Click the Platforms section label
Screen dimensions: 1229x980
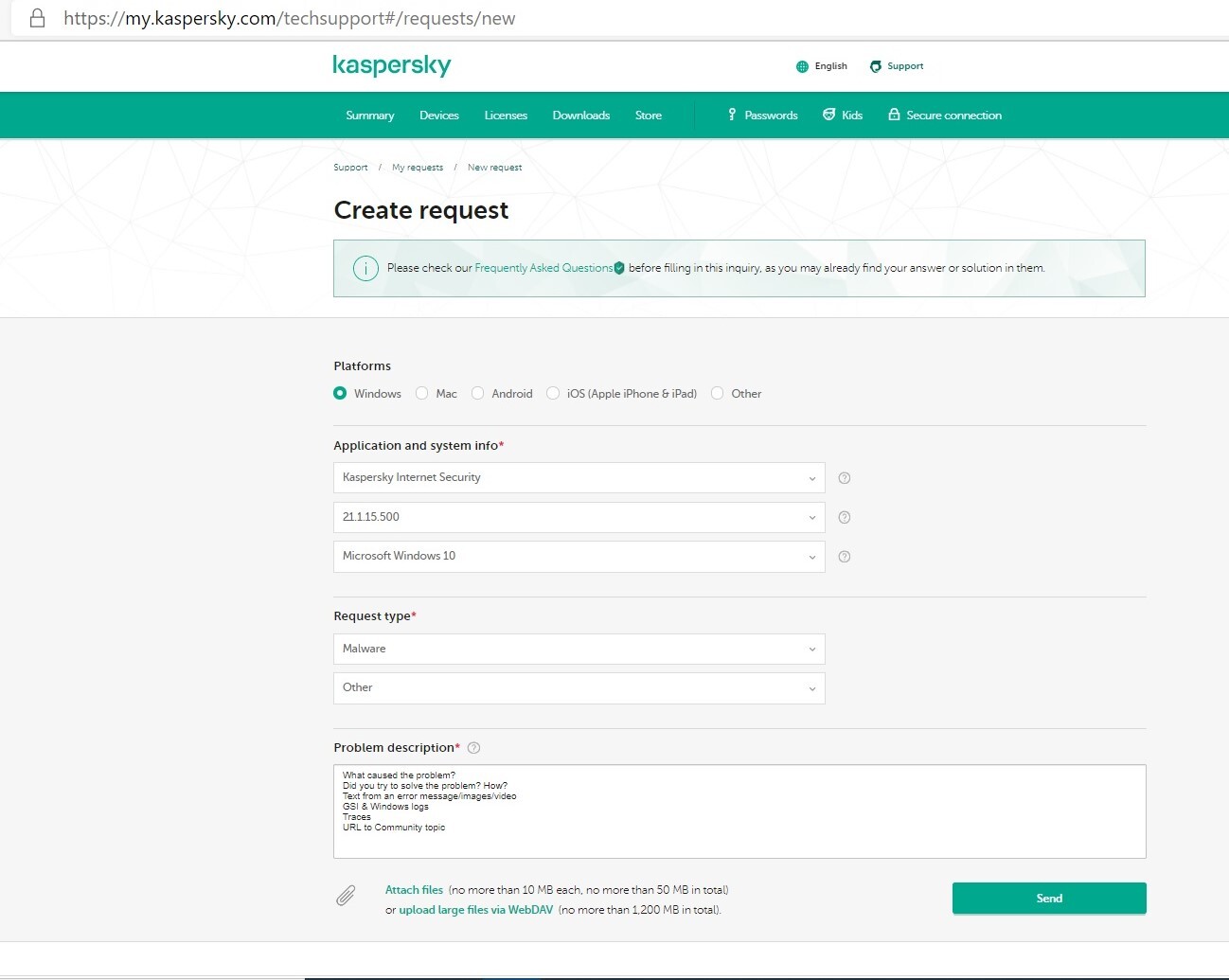[x=362, y=366]
